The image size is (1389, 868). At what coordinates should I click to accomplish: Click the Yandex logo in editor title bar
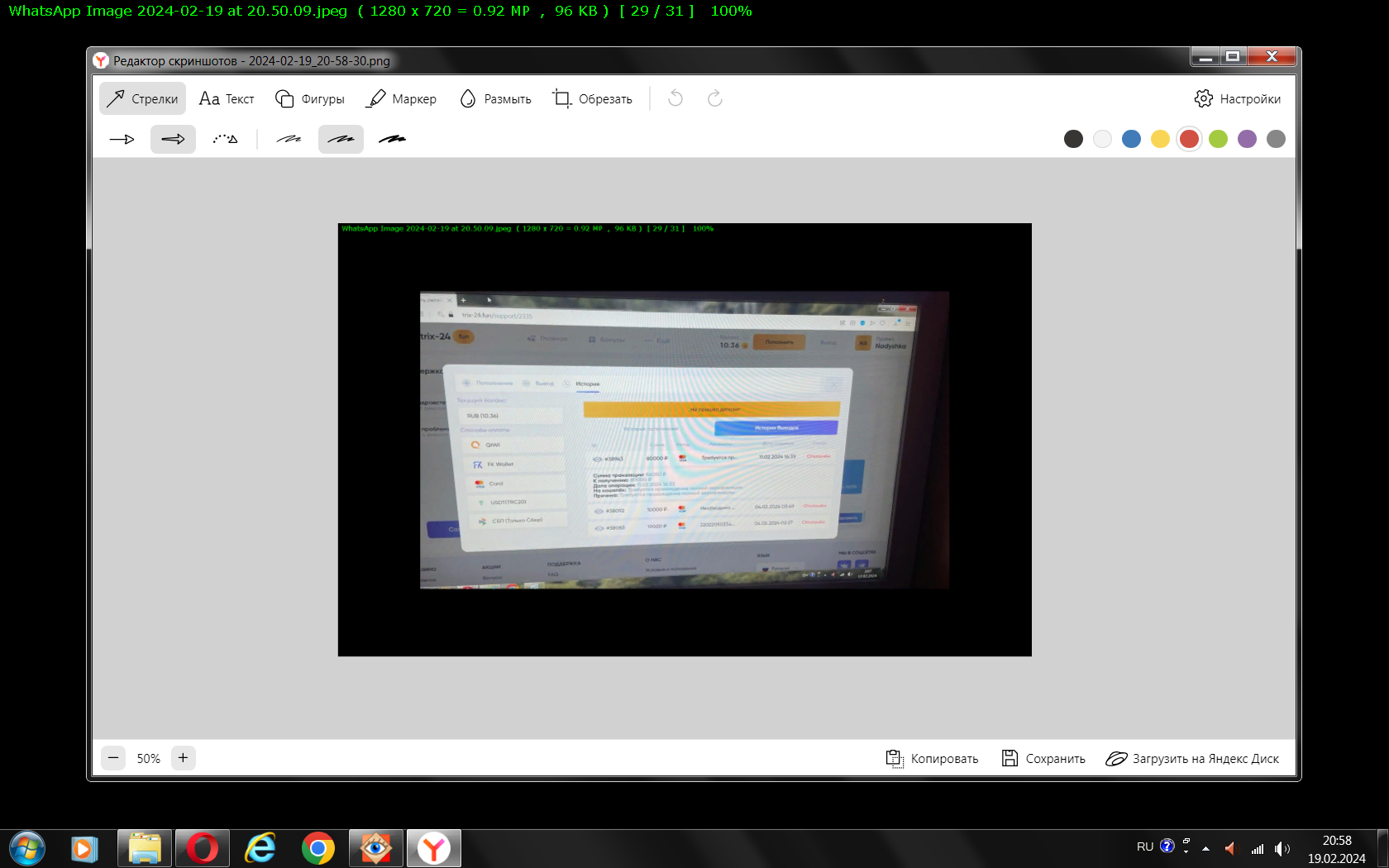[x=101, y=60]
